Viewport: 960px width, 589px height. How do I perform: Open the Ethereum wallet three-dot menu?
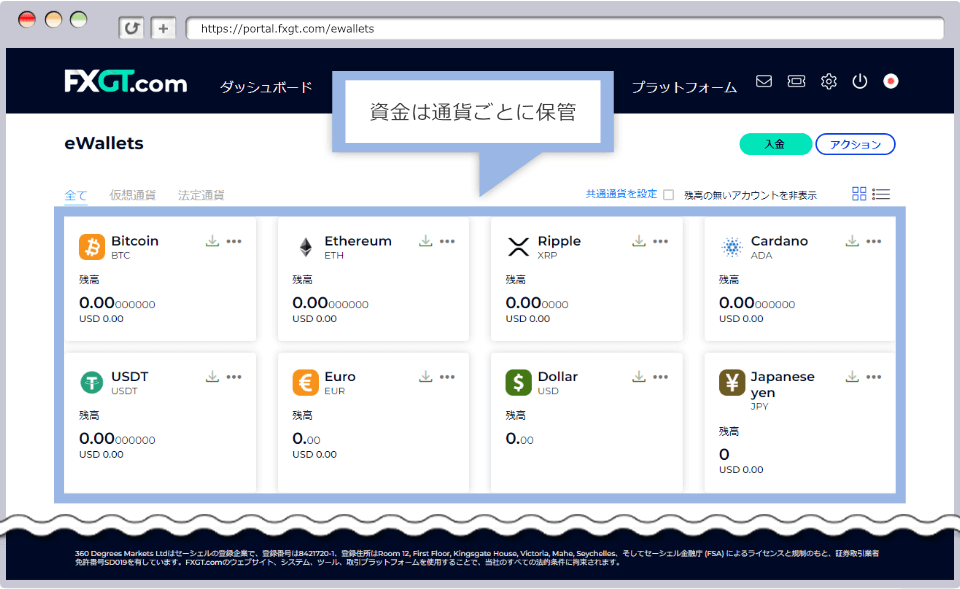(448, 241)
